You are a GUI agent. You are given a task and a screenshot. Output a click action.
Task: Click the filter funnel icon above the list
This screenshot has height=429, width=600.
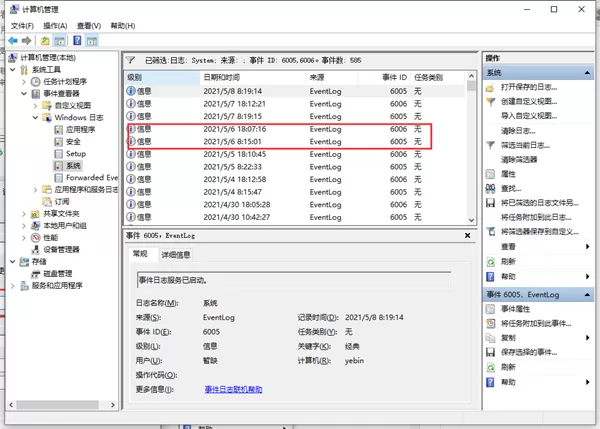coord(130,60)
